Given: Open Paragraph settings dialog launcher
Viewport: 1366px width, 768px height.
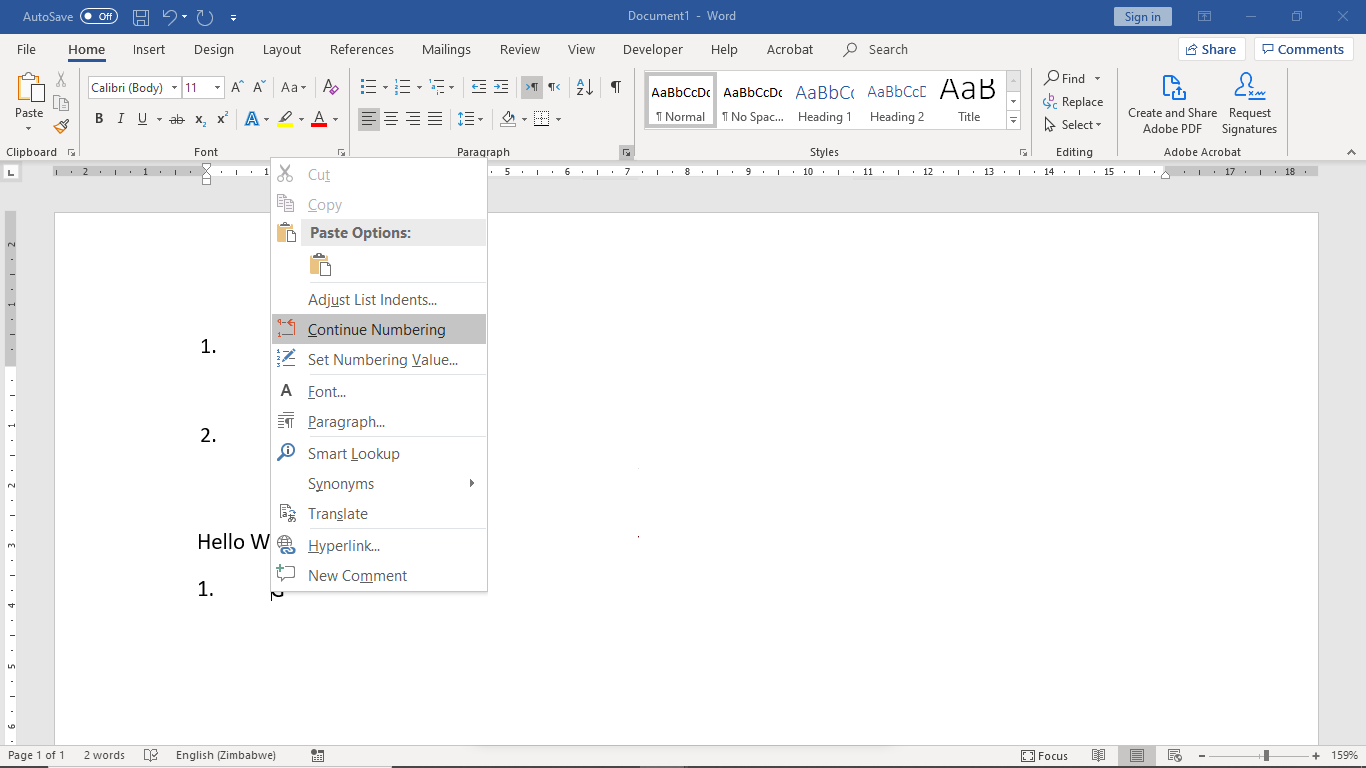Looking at the screenshot, I should tap(626, 152).
